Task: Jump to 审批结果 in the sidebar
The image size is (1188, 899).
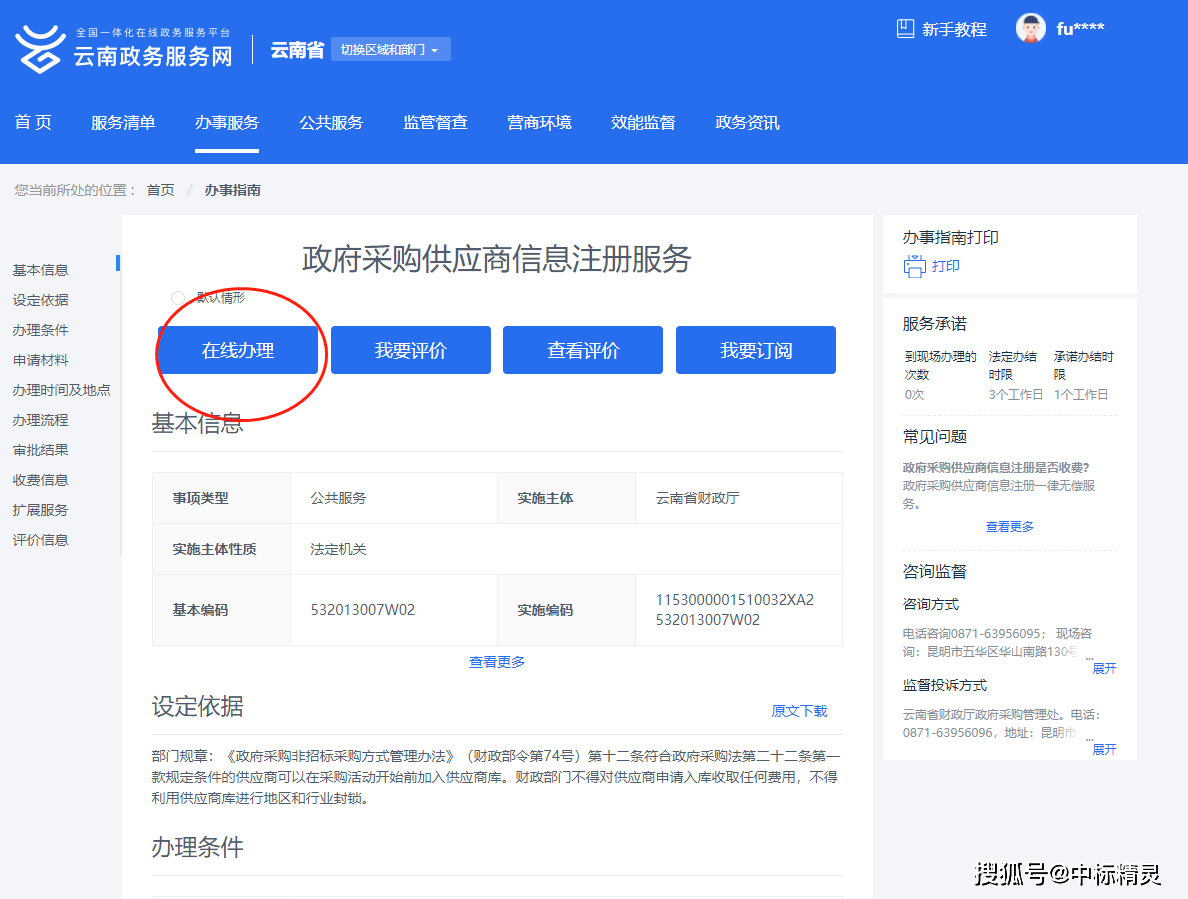Action: [x=40, y=450]
